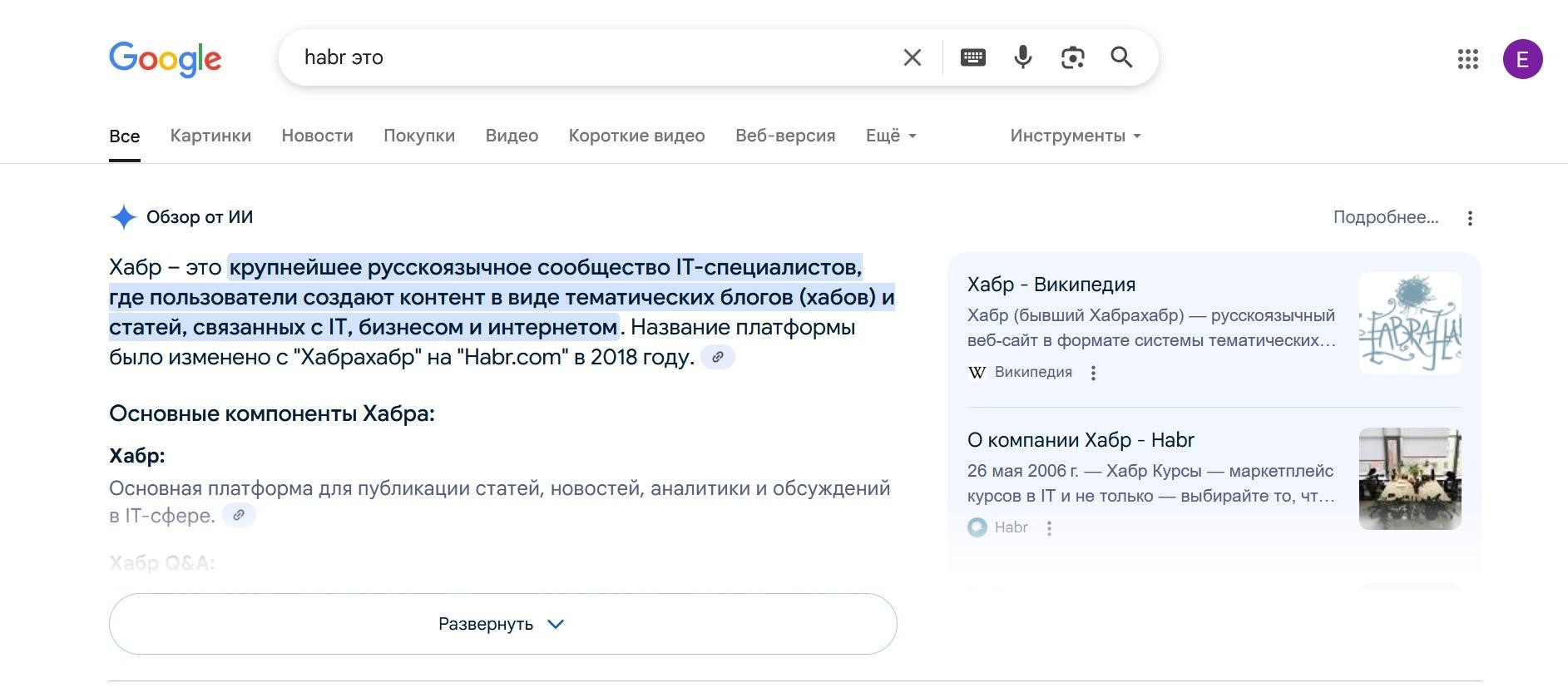
Task: Open three-dot menu for Habr source
Action: 1049,528
